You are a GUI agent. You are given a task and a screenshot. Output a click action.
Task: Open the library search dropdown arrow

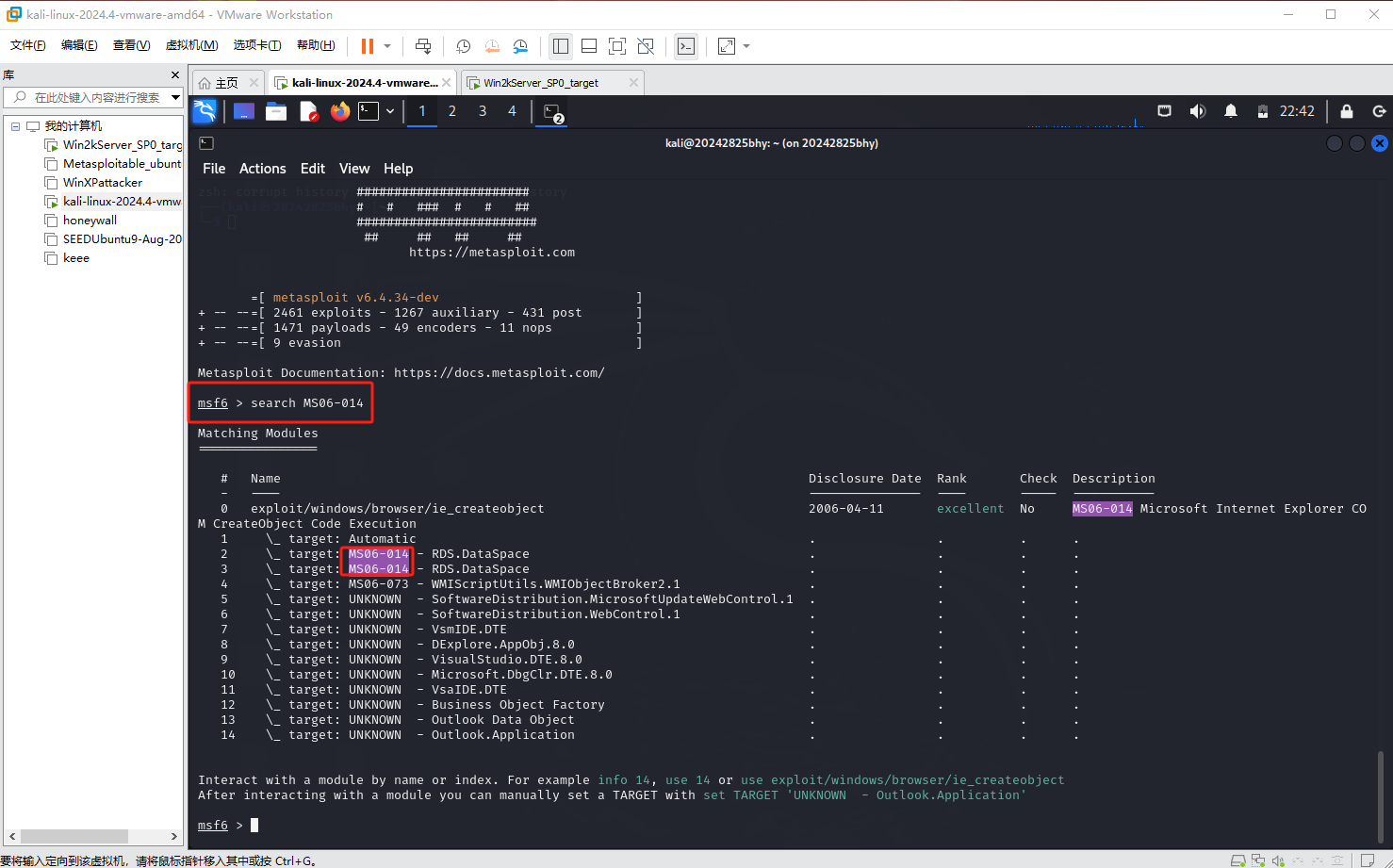(175, 97)
